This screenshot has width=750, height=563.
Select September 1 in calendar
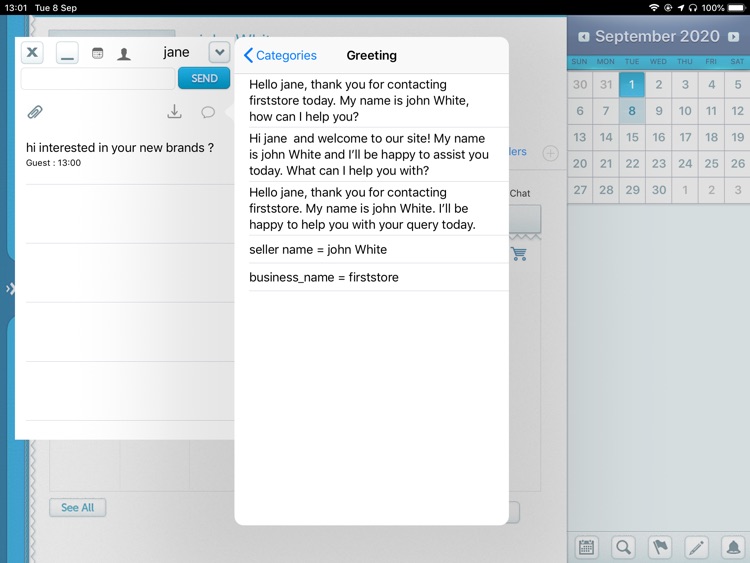(x=632, y=85)
